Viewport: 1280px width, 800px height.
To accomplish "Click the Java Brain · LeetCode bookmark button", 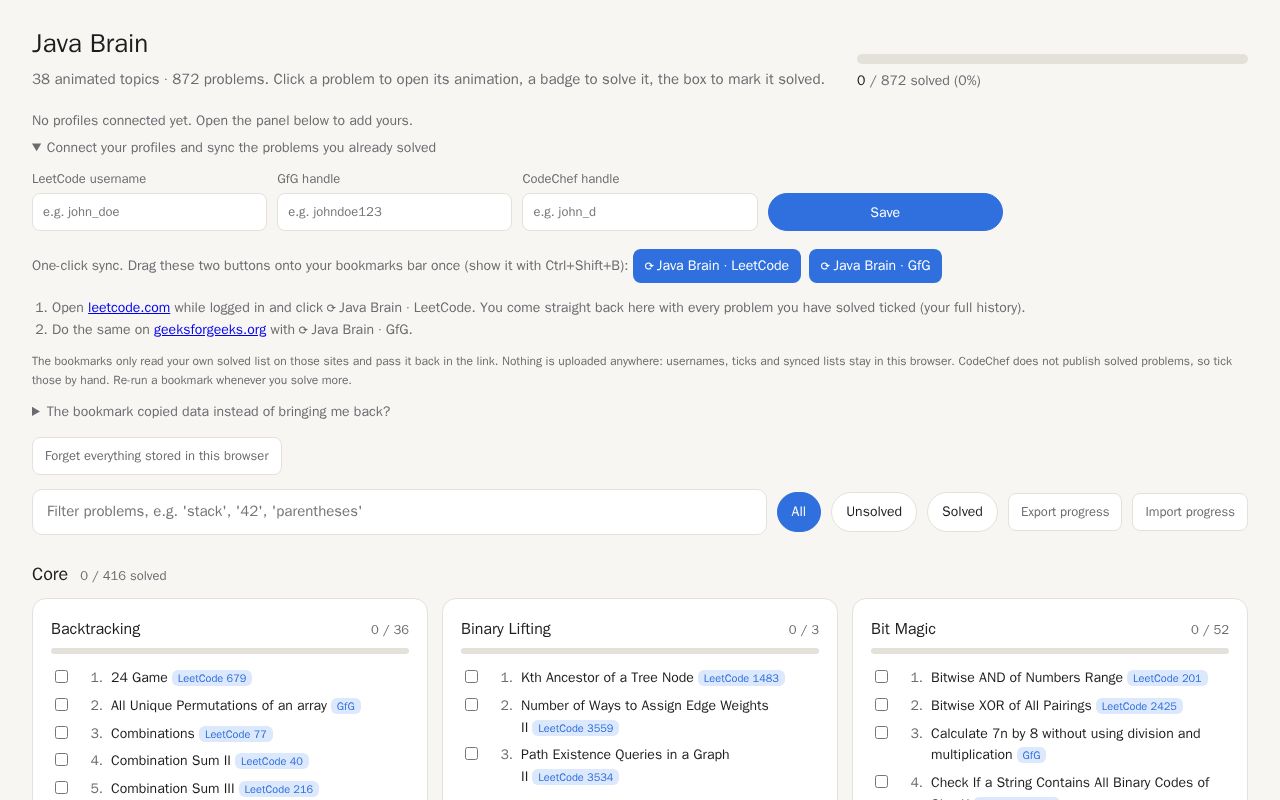I will click(x=717, y=266).
